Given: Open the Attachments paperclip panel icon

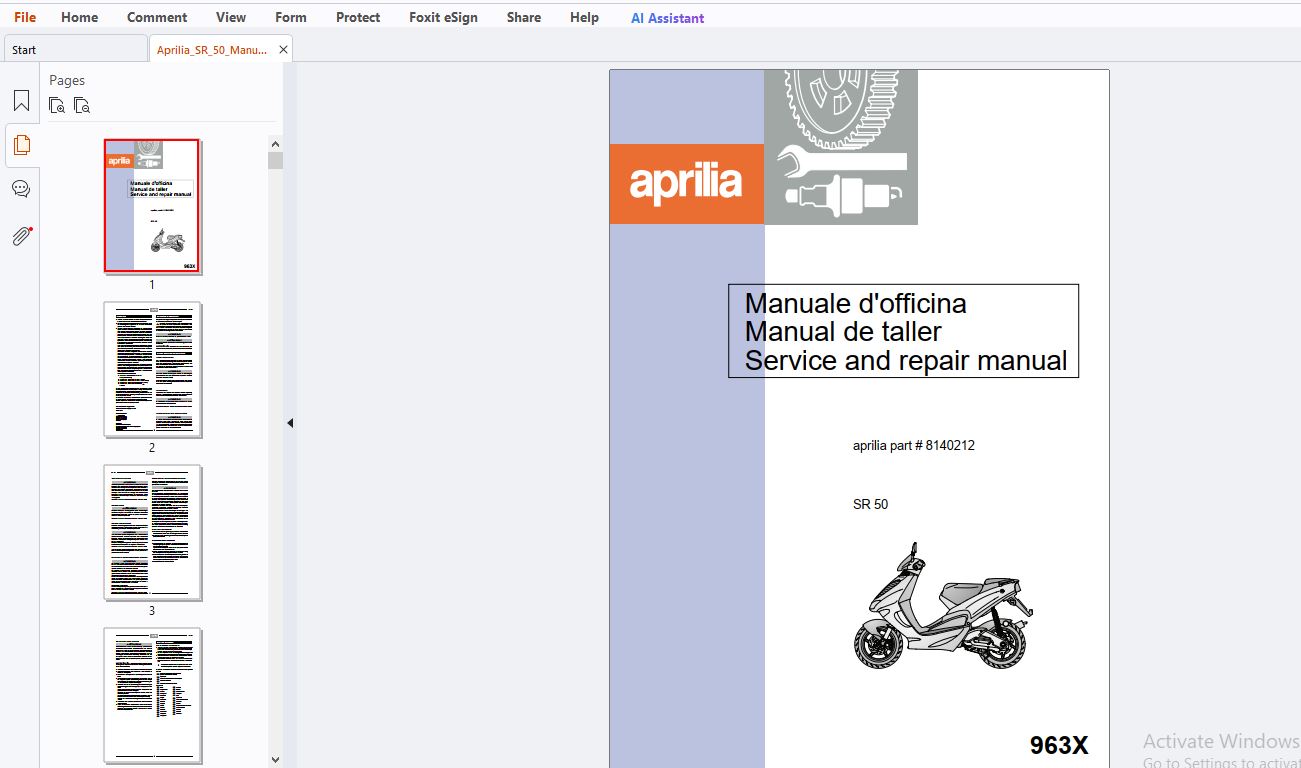Looking at the screenshot, I should click(x=21, y=236).
